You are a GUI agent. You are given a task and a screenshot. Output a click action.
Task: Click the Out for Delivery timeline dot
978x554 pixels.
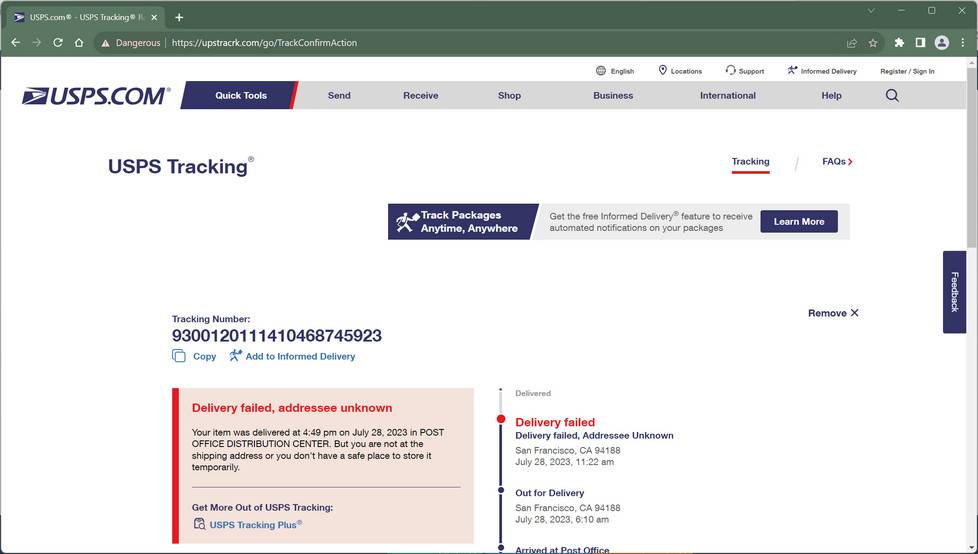coord(501,490)
